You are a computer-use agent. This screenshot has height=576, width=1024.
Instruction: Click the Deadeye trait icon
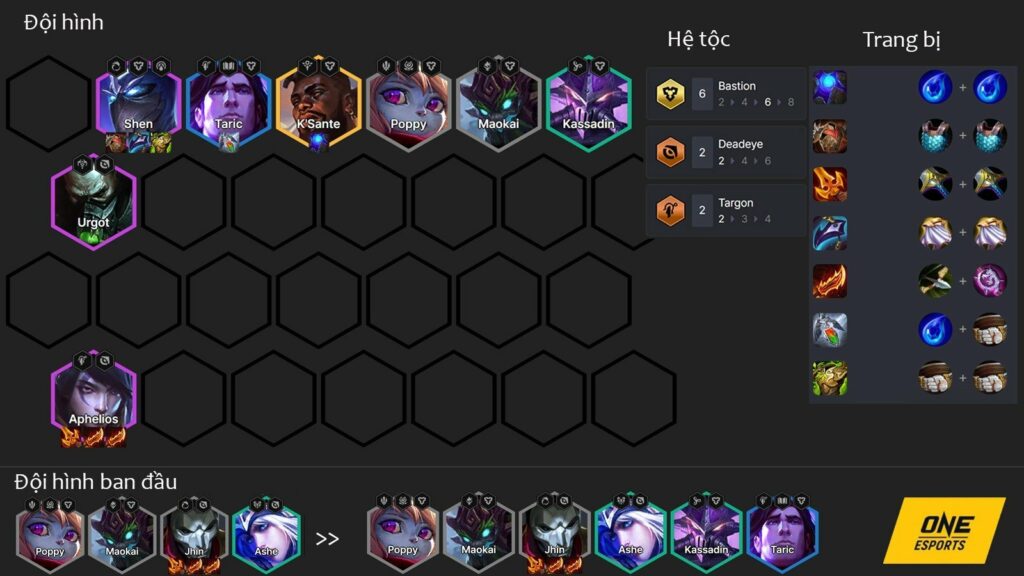click(x=670, y=152)
